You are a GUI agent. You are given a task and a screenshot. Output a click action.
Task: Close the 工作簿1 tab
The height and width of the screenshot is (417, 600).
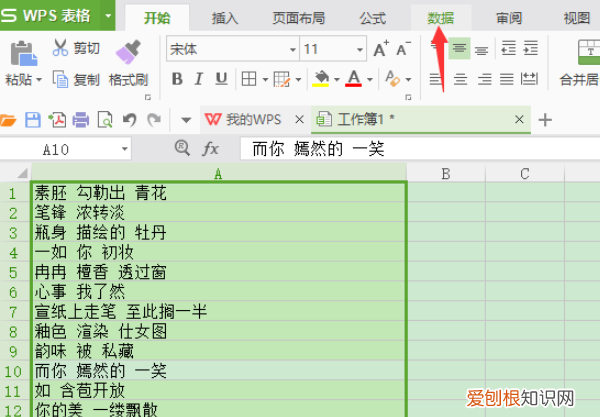(x=519, y=120)
